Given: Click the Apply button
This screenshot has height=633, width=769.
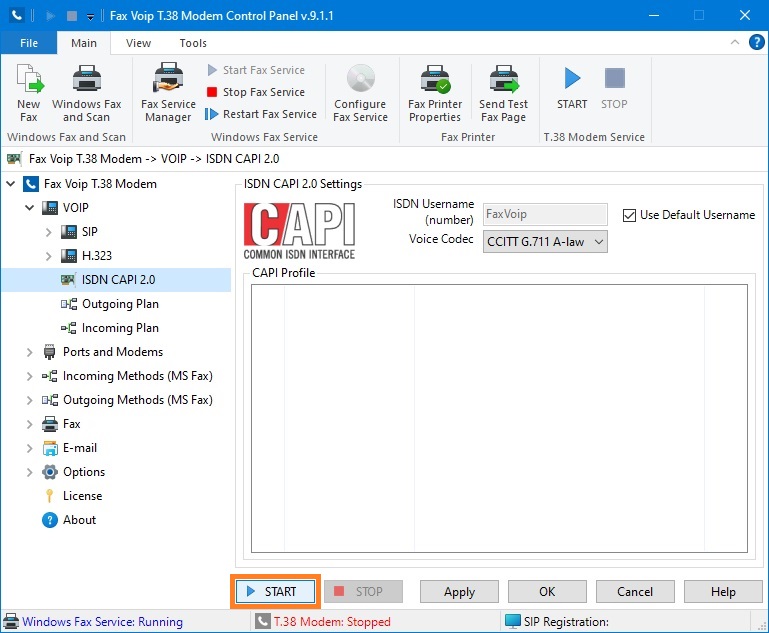Looking at the screenshot, I should tap(459, 592).
